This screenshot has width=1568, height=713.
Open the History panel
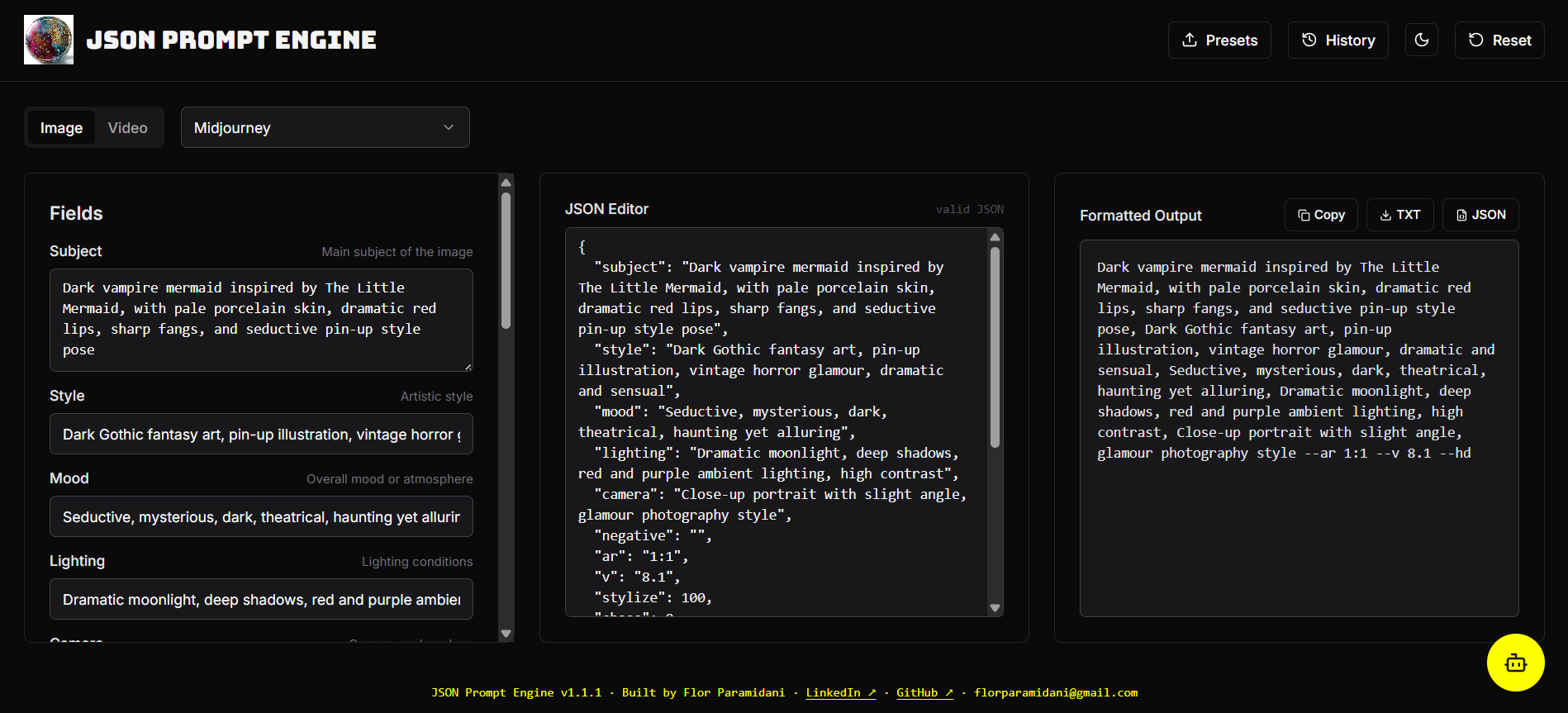(1338, 40)
